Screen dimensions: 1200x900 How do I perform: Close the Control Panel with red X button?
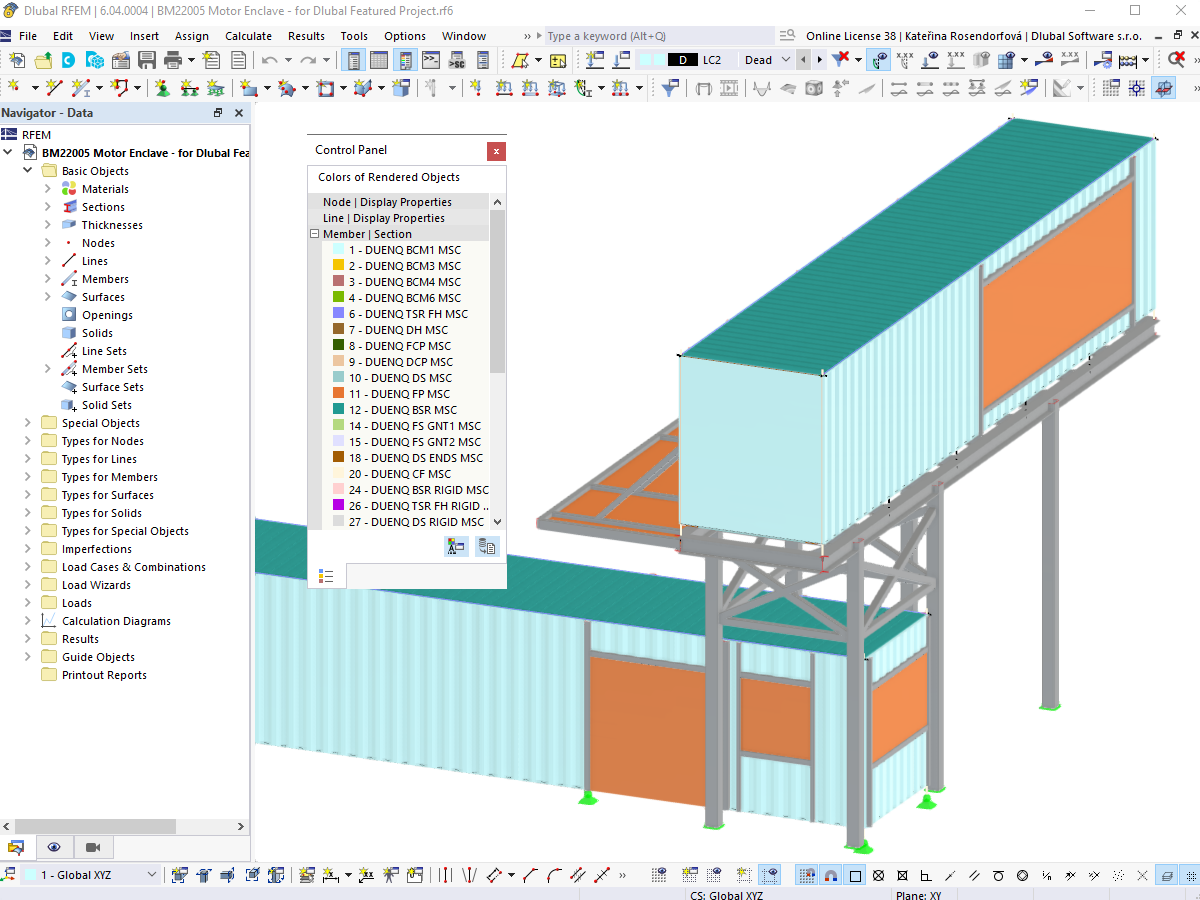[x=496, y=151]
